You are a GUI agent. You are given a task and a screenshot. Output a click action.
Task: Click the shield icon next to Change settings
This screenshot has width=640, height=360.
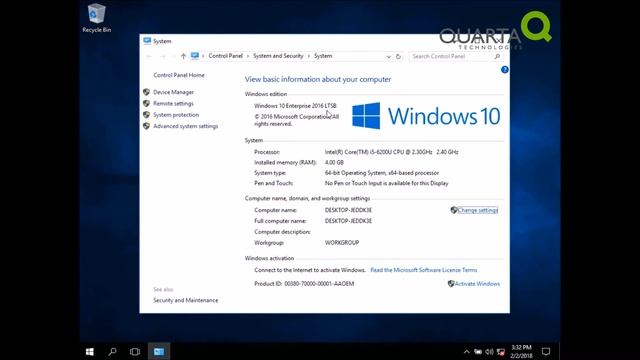pyautogui.click(x=453, y=210)
